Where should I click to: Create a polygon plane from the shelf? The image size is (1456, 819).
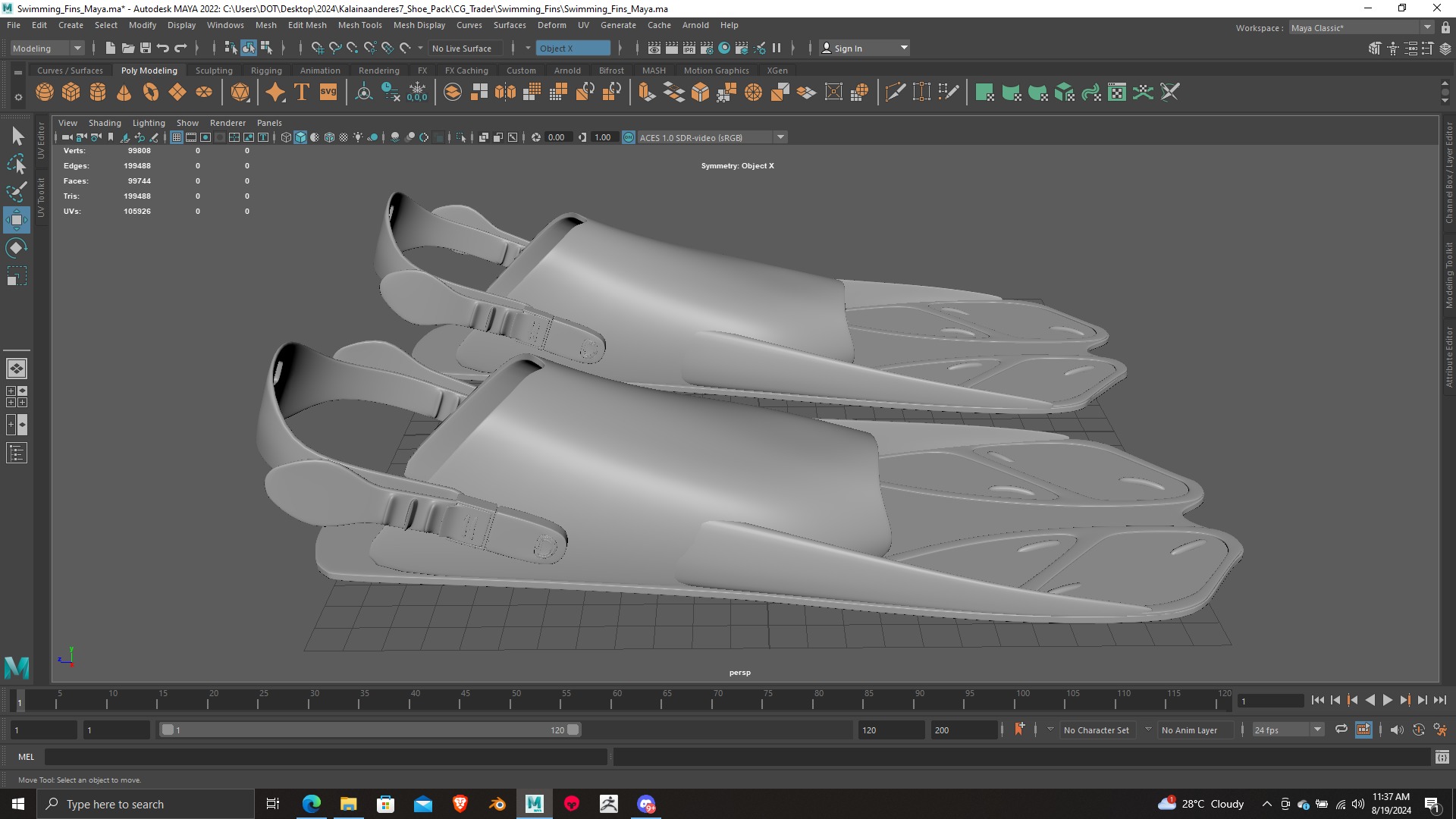[x=177, y=93]
